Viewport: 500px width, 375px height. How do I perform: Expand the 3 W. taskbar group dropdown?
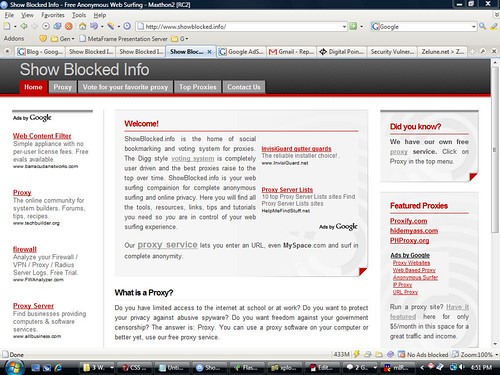(x=112, y=367)
